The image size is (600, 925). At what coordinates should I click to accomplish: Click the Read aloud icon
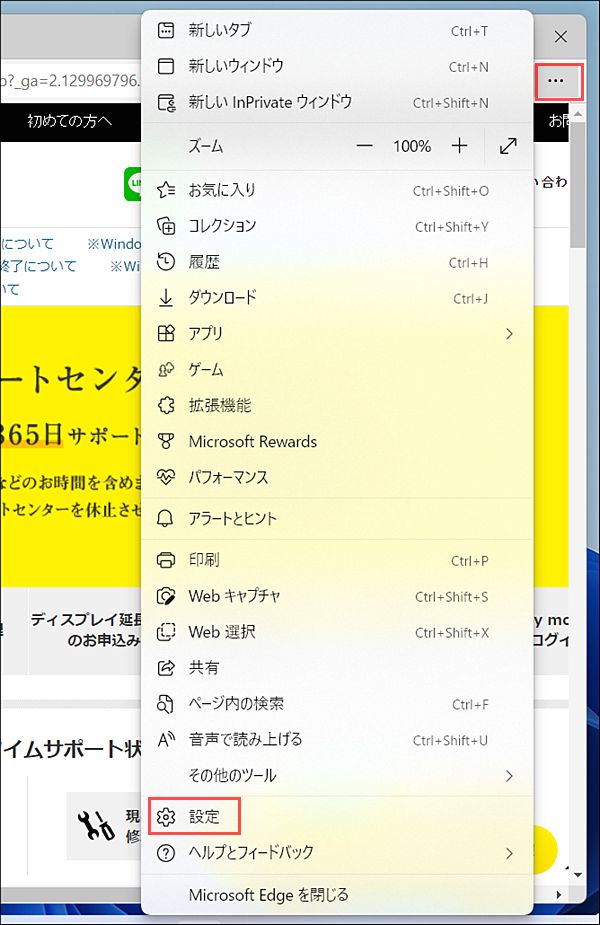click(x=166, y=740)
